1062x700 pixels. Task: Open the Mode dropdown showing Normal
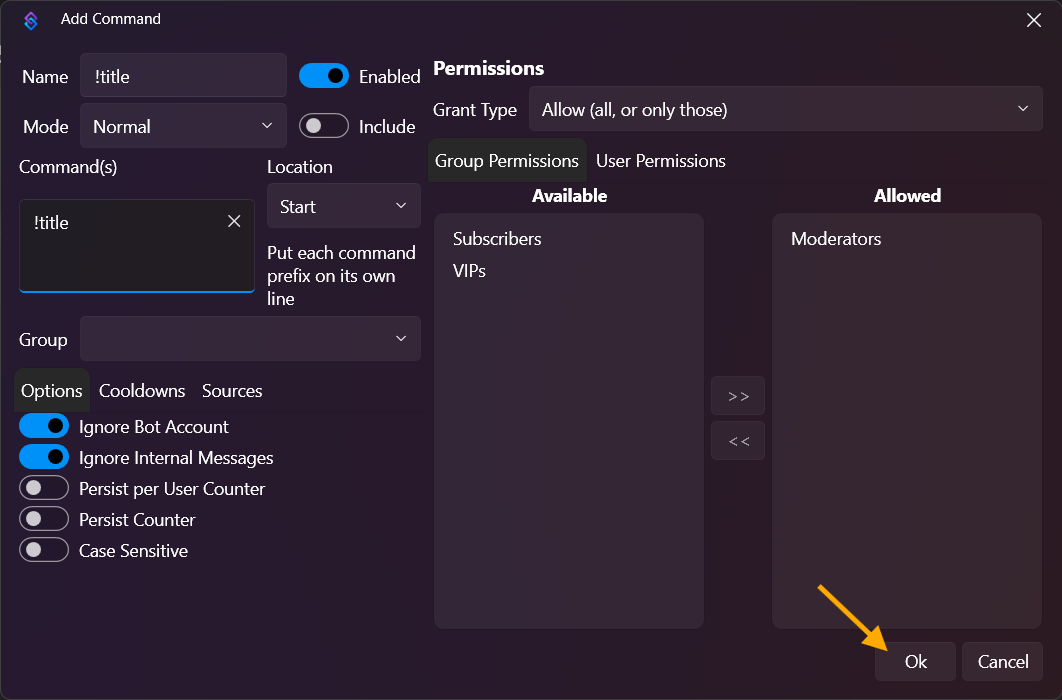pyautogui.click(x=183, y=126)
